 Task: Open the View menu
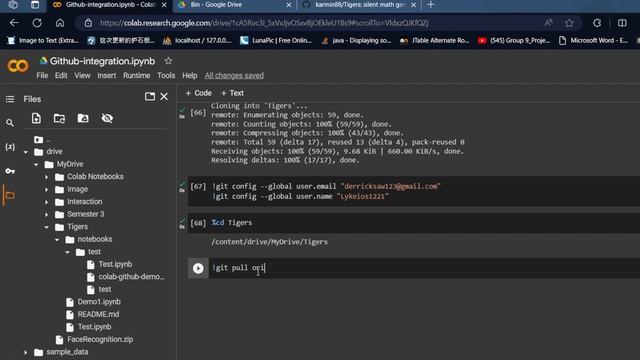pos(82,76)
